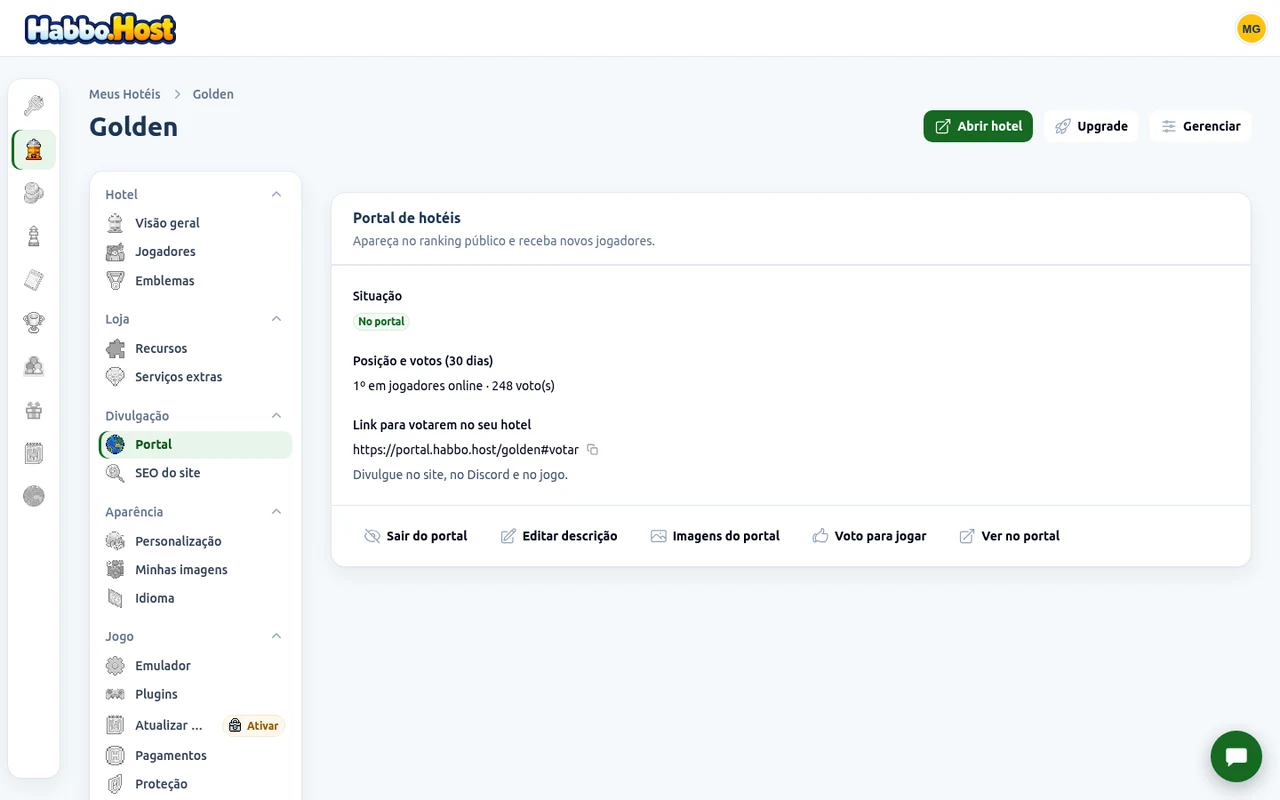Image resolution: width=1280 pixels, height=800 pixels.
Task: Click the gray globe icon in the left rail
Action: click(x=34, y=496)
